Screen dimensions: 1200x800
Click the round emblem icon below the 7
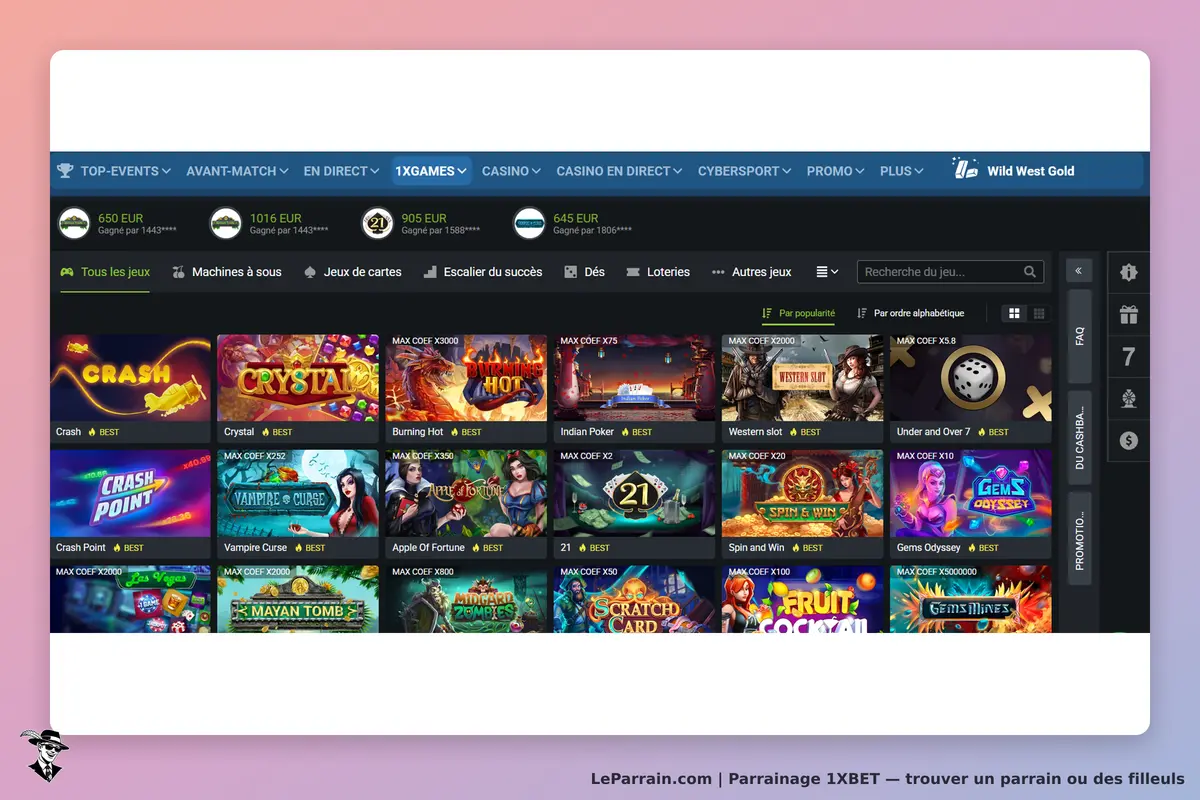[x=1129, y=399]
